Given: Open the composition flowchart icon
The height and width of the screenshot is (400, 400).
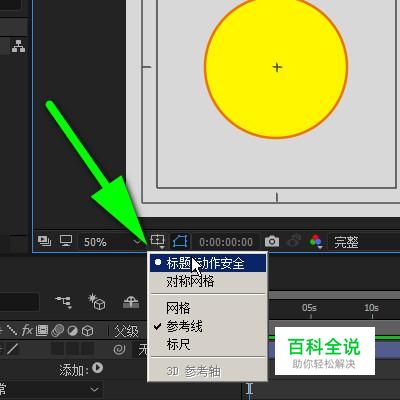Looking at the screenshot, I should pos(18,46).
